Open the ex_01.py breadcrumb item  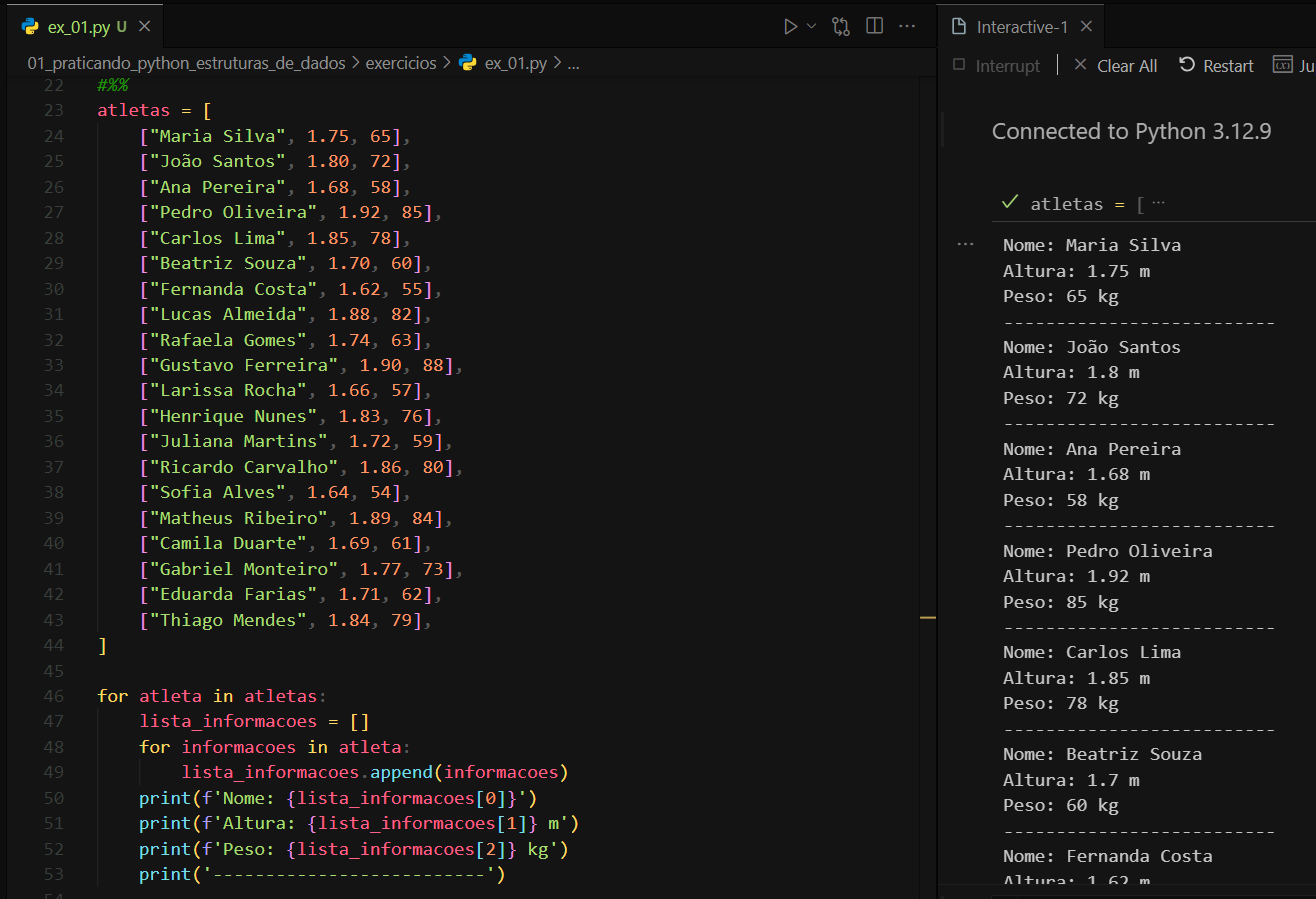pos(504,63)
